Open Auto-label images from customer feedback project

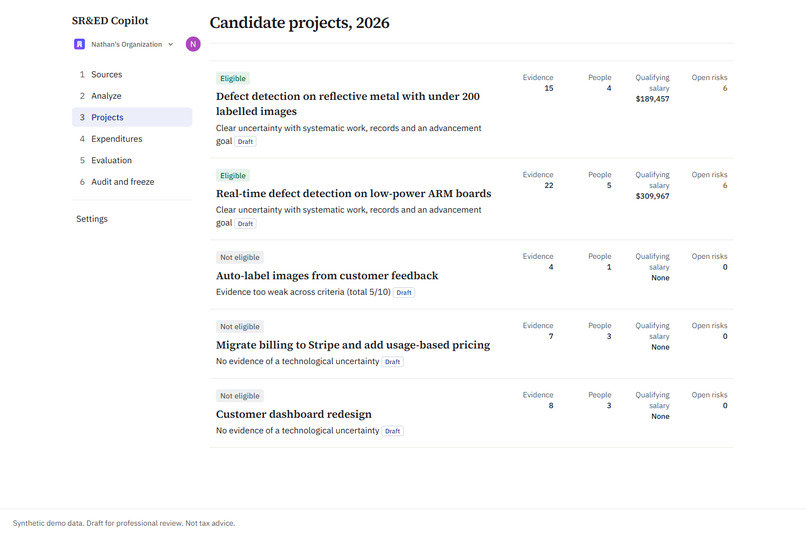[x=327, y=275]
